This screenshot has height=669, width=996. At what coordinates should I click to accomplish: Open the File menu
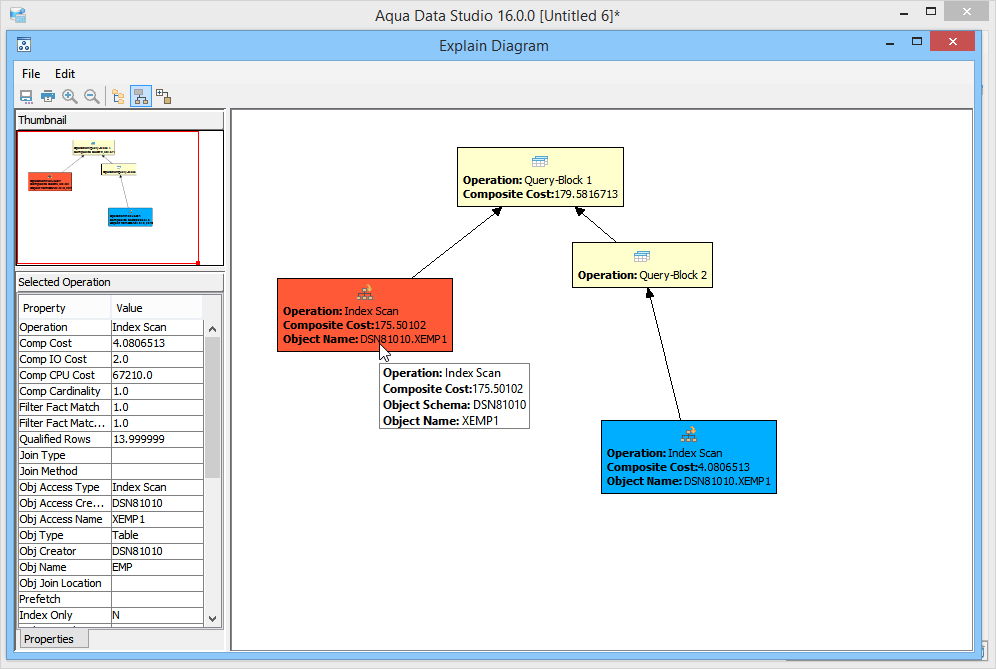pyautogui.click(x=31, y=74)
